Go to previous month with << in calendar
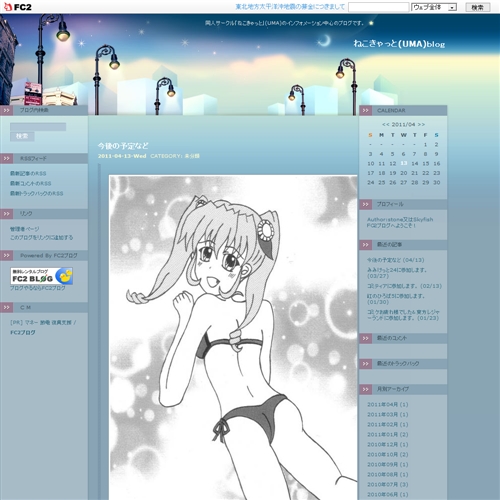 386,124
